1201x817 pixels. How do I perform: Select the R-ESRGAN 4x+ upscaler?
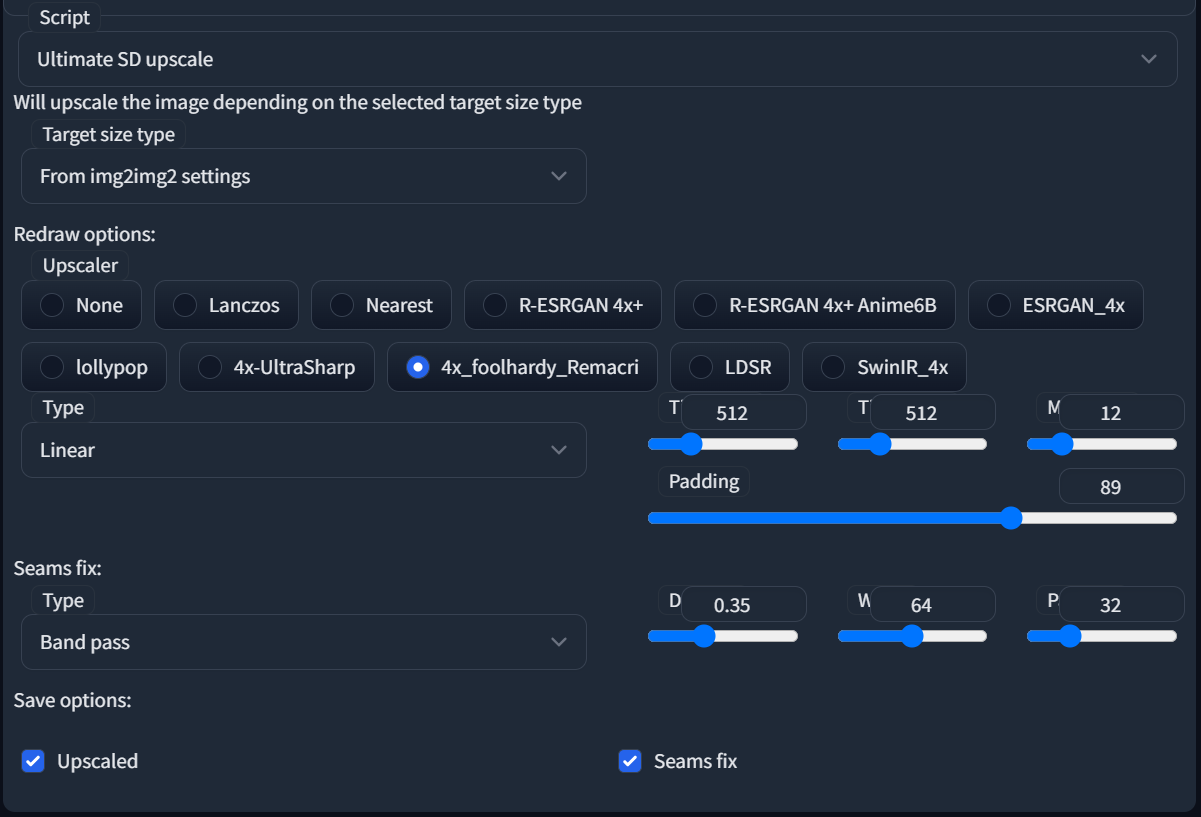pos(563,305)
